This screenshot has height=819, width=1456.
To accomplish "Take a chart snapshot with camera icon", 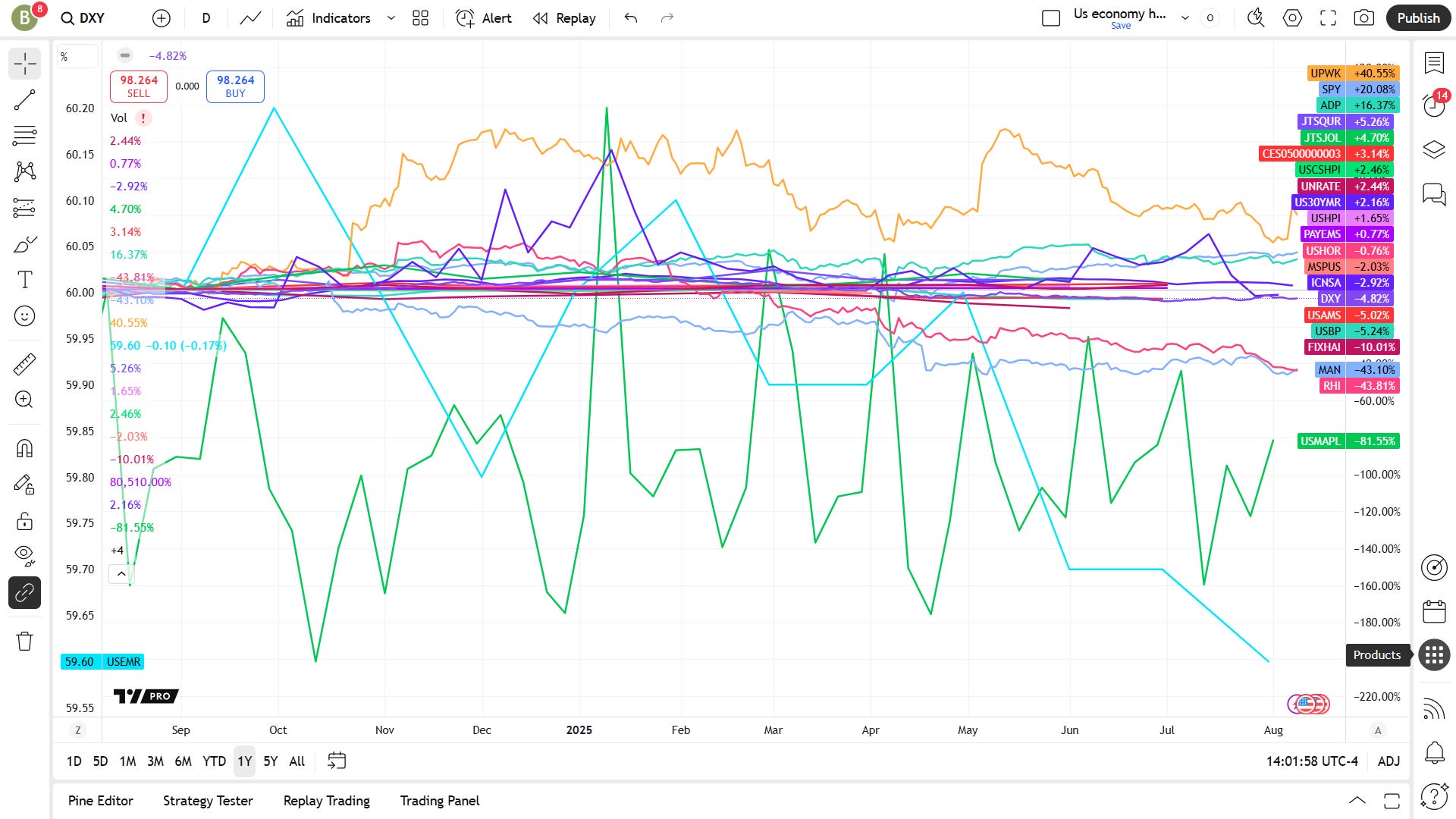I will click(x=1363, y=18).
